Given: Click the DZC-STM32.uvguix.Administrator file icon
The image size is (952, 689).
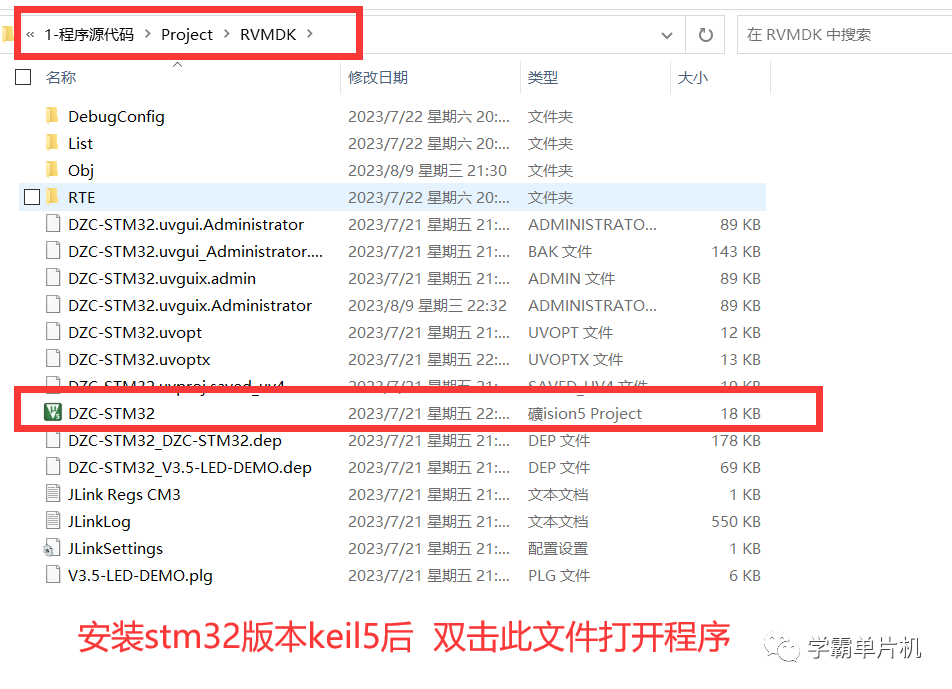Looking at the screenshot, I should [x=53, y=305].
